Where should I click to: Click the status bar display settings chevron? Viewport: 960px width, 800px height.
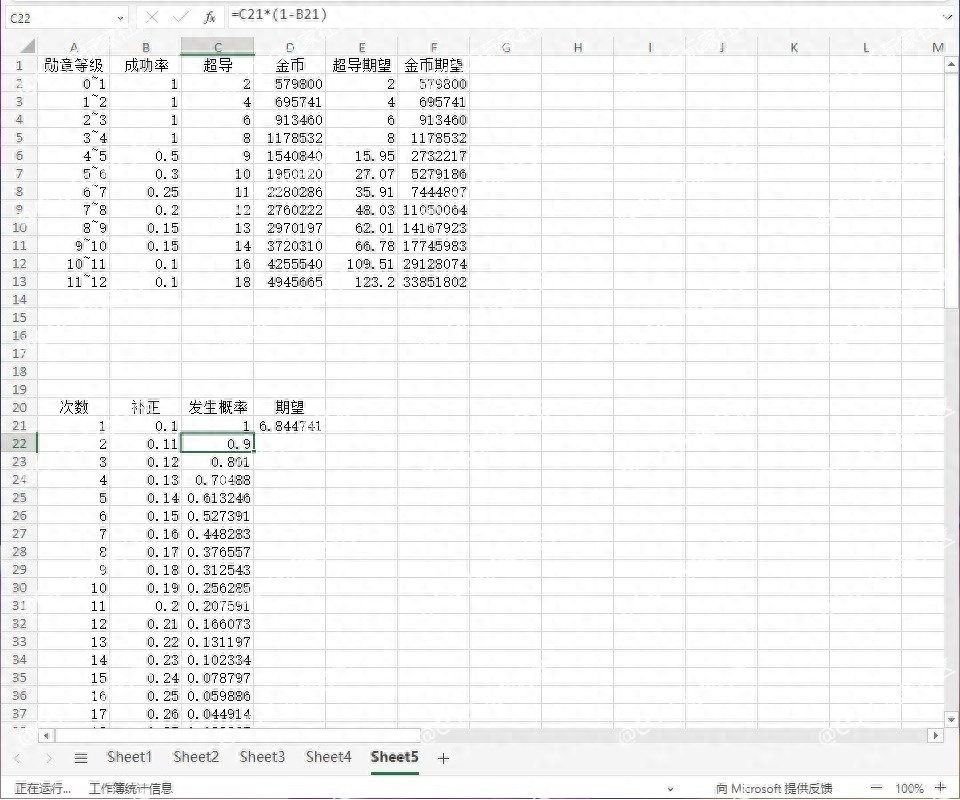(x=670, y=789)
